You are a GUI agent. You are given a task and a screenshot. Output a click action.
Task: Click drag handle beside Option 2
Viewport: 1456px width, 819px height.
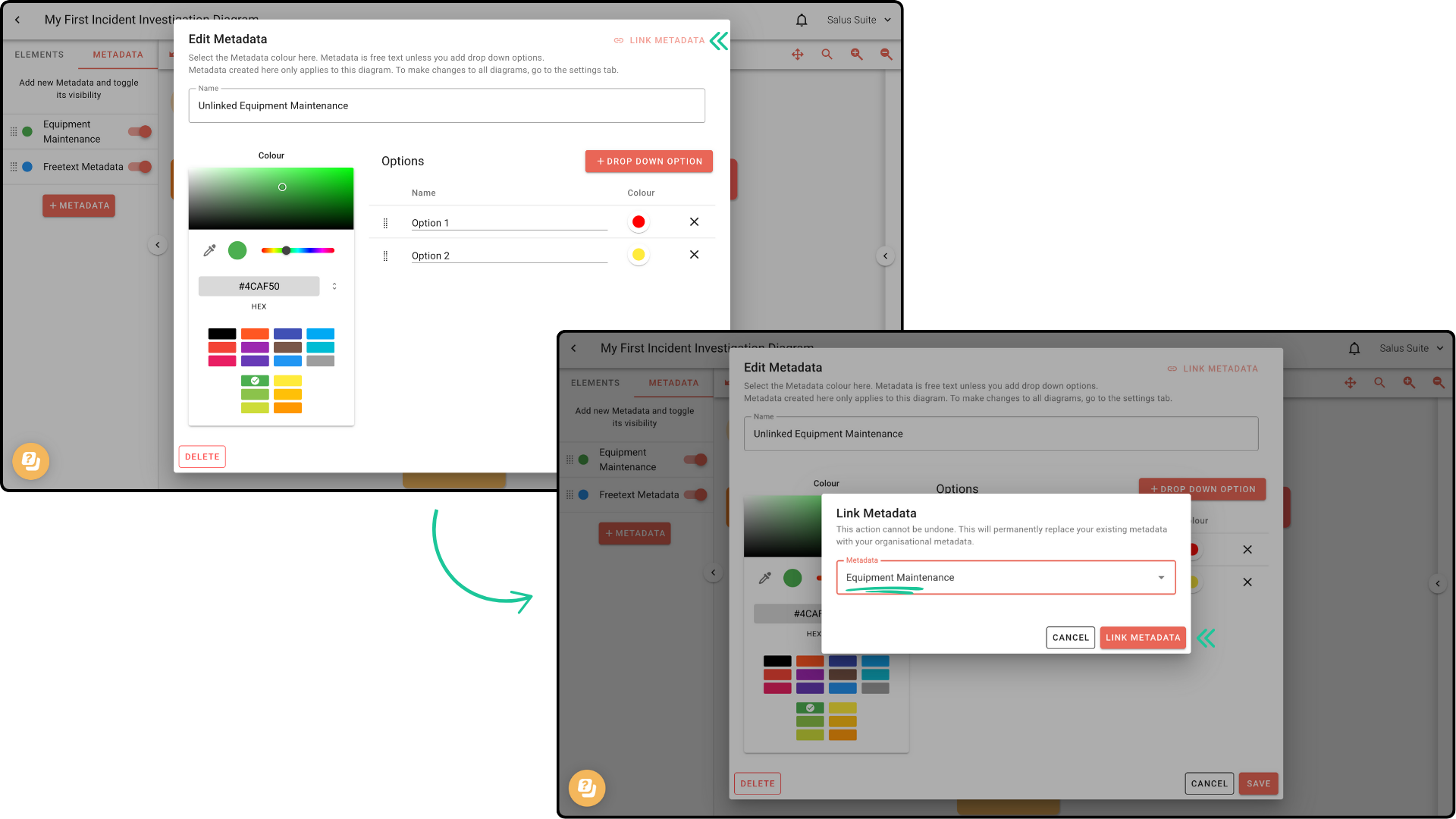[385, 256]
